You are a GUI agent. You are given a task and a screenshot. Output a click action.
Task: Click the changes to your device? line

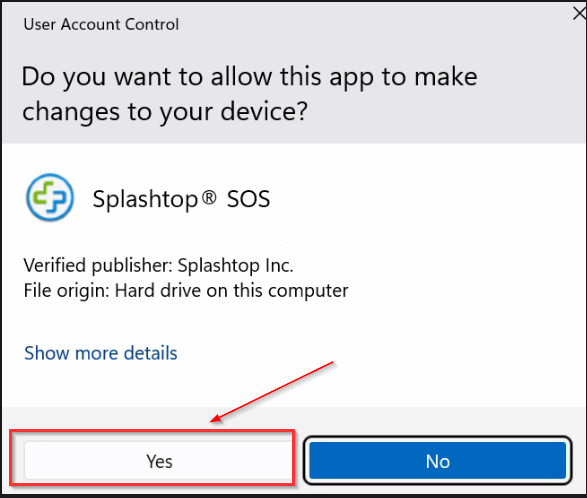pos(165,112)
